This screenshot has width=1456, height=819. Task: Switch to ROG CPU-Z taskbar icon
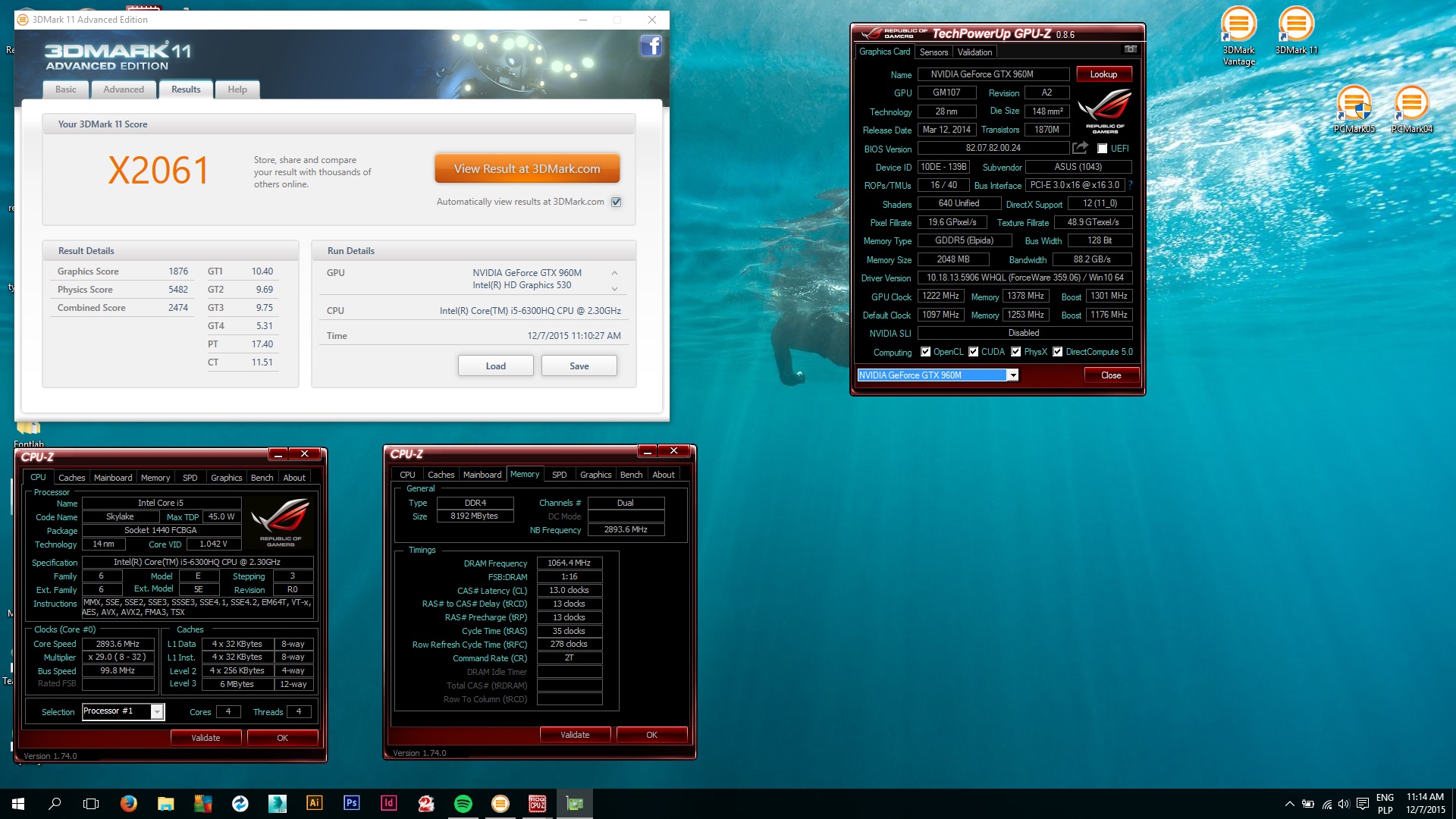[537, 803]
